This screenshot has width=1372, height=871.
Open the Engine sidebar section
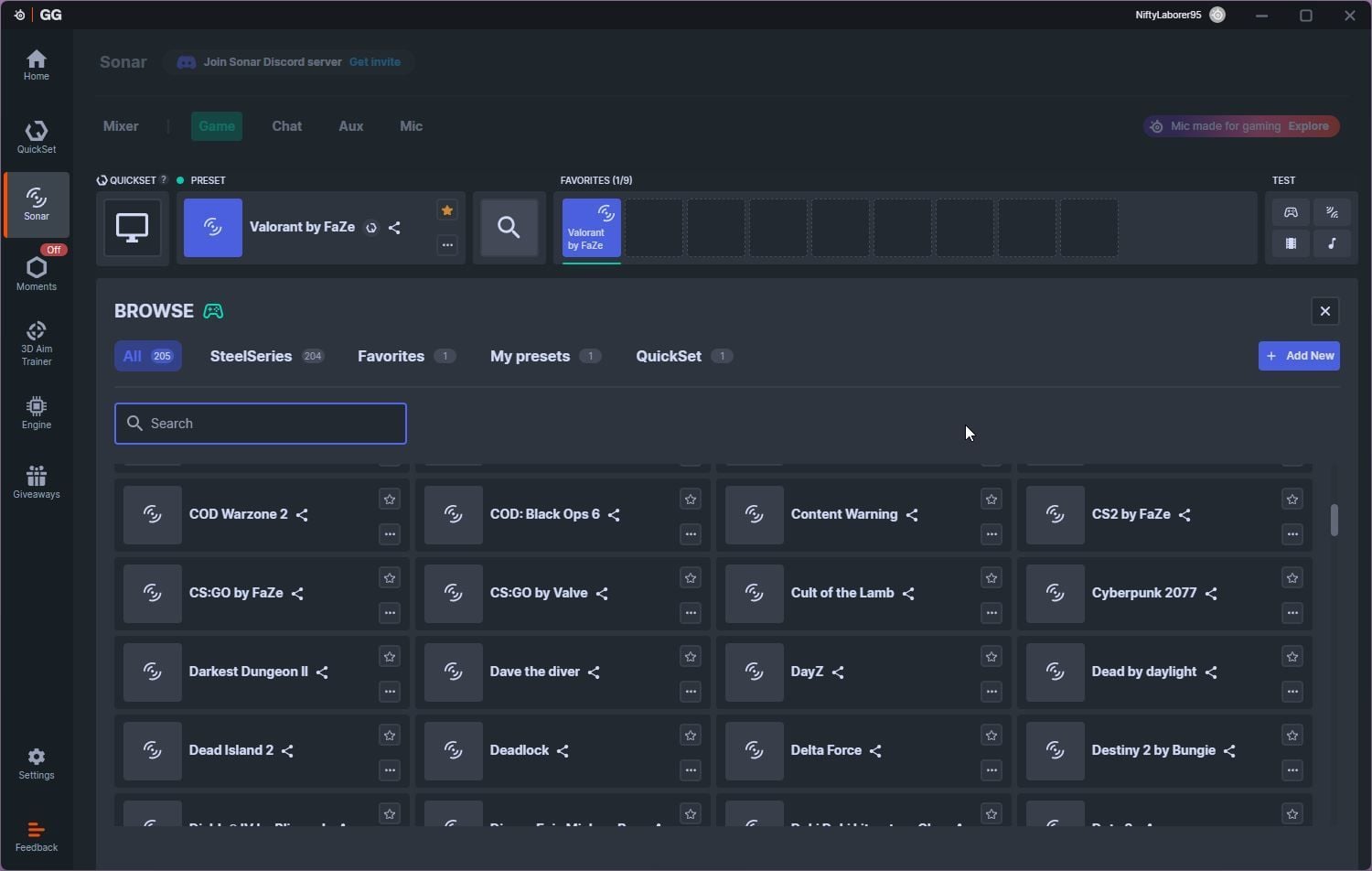(x=37, y=413)
